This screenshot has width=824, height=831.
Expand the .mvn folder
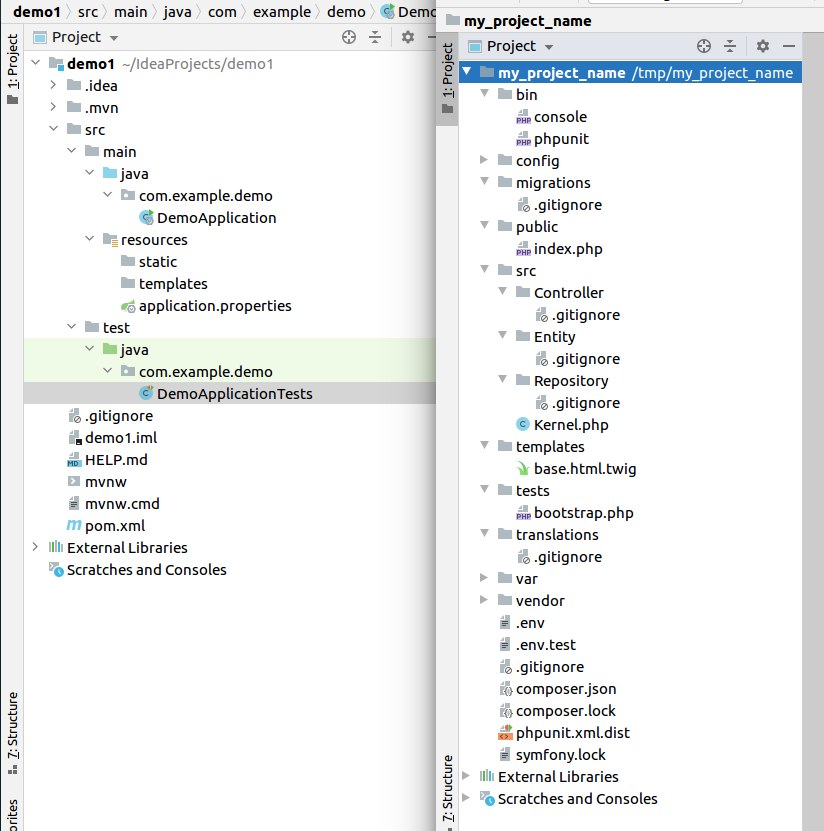pos(53,107)
